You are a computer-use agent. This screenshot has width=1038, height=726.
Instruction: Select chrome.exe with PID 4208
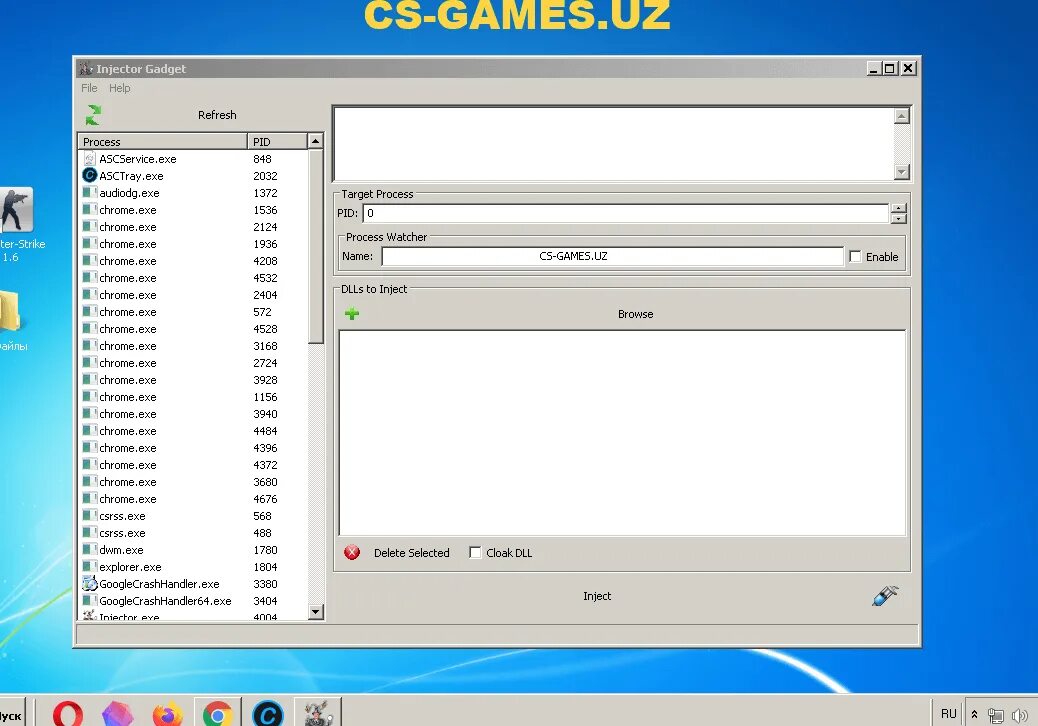pos(193,261)
